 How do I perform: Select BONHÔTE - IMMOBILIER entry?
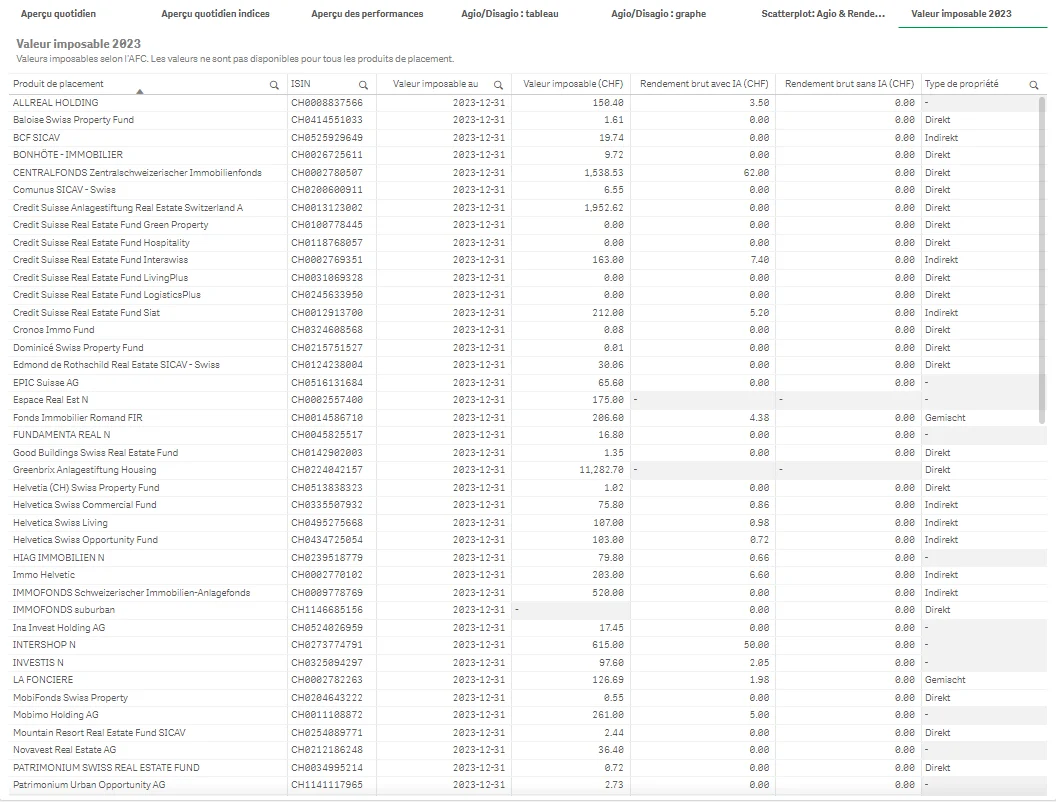pyautogui.click(x=68, y=155)
